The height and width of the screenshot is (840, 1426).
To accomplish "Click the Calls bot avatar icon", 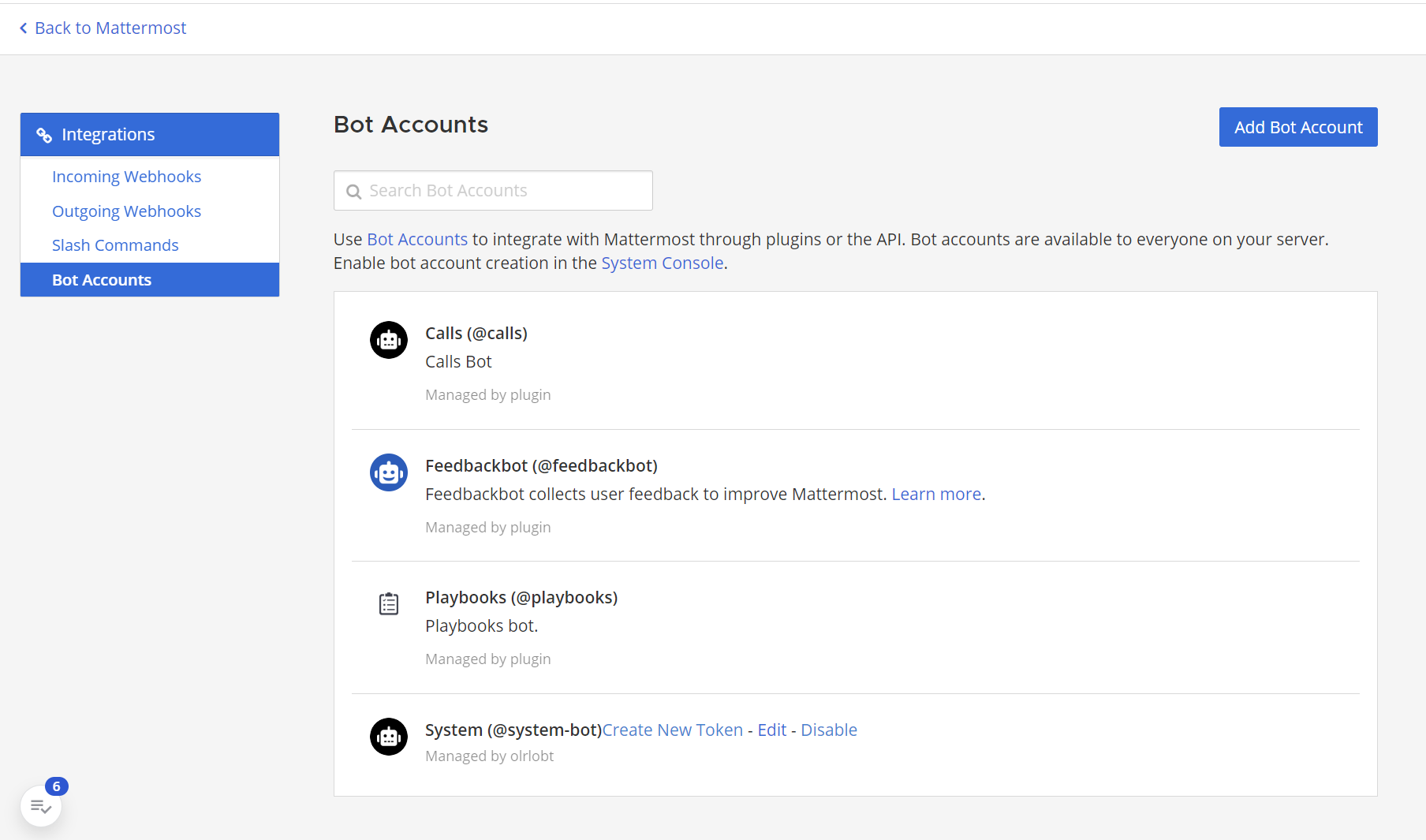I will tap(389, 340).
